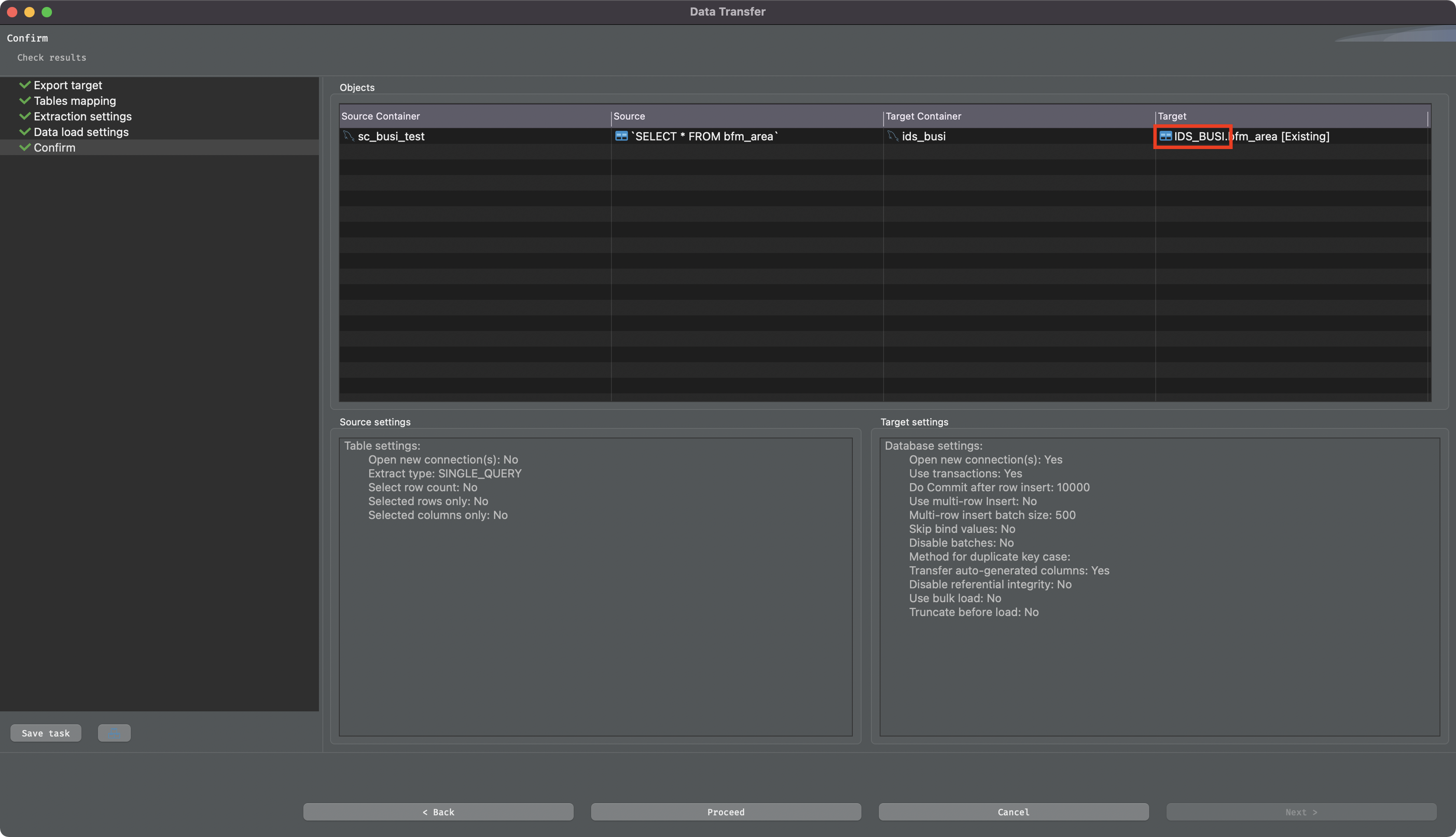The width and height of the screenshot is (1456, 837).
Task: Select the Truncate before load setting
Action: (x=974, y=612)
